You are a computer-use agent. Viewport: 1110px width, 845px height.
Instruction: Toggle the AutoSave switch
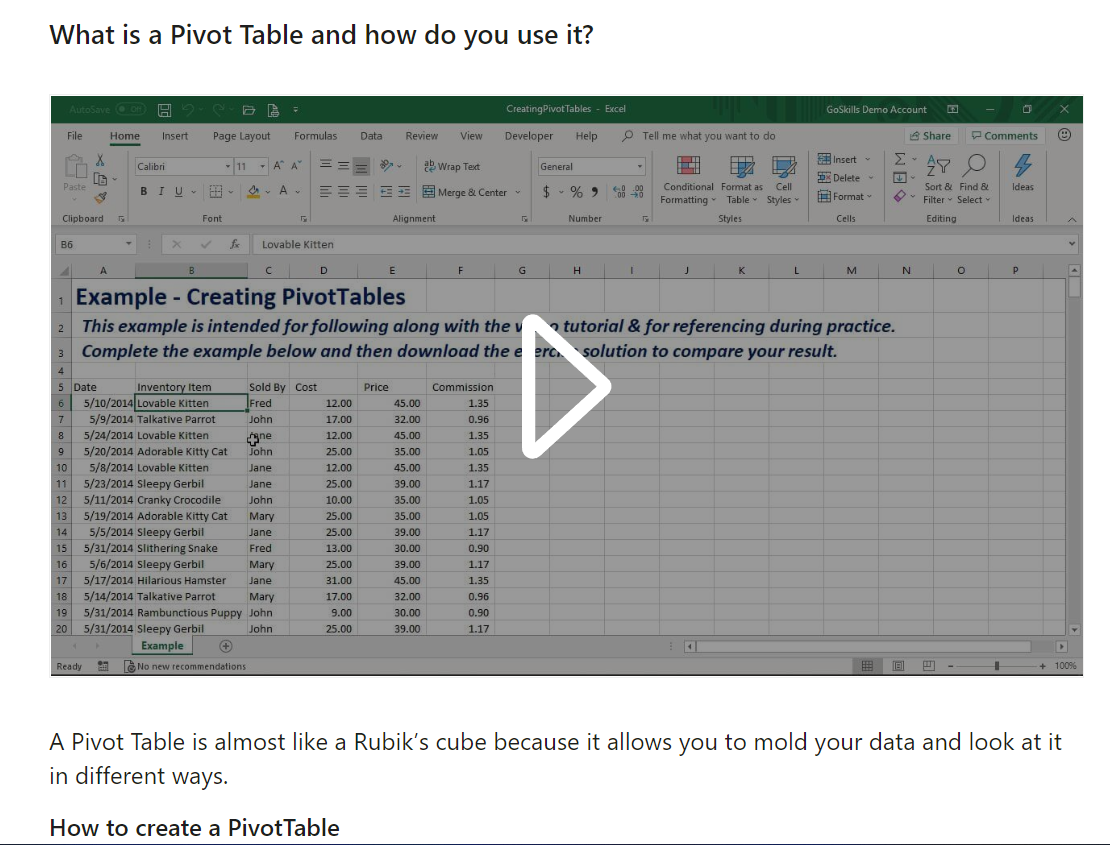130,109
